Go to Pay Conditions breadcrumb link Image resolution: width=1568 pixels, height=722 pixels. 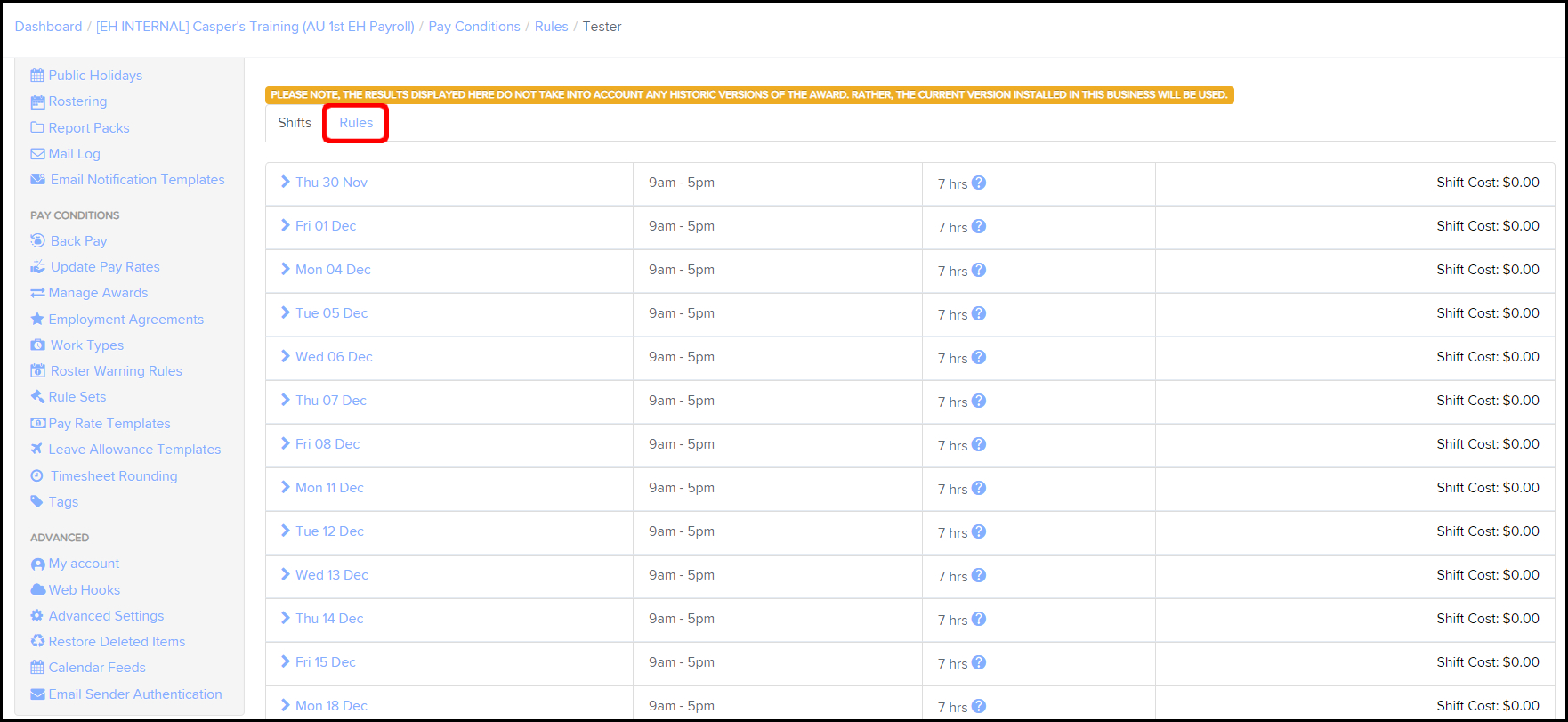pyautogui.click(x=474, y=27)
